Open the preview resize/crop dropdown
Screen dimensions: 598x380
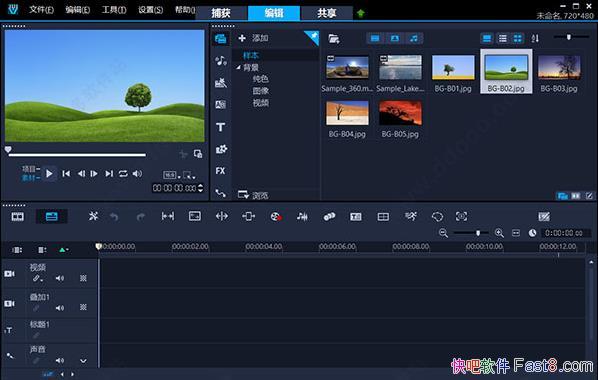tap(189, 175)
